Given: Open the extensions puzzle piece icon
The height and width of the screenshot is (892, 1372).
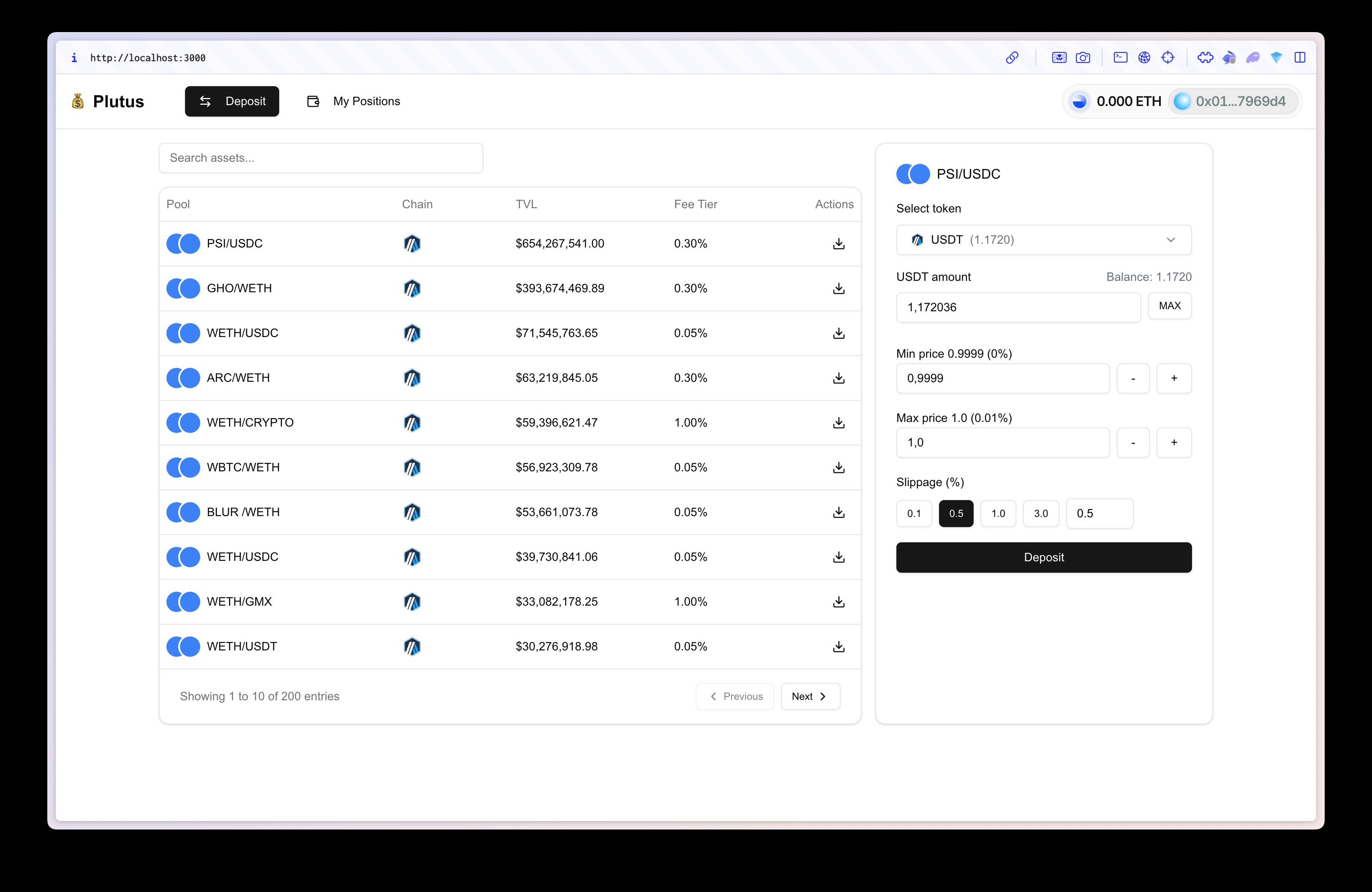Looking at the screenshot, I should coord(1206,57).
